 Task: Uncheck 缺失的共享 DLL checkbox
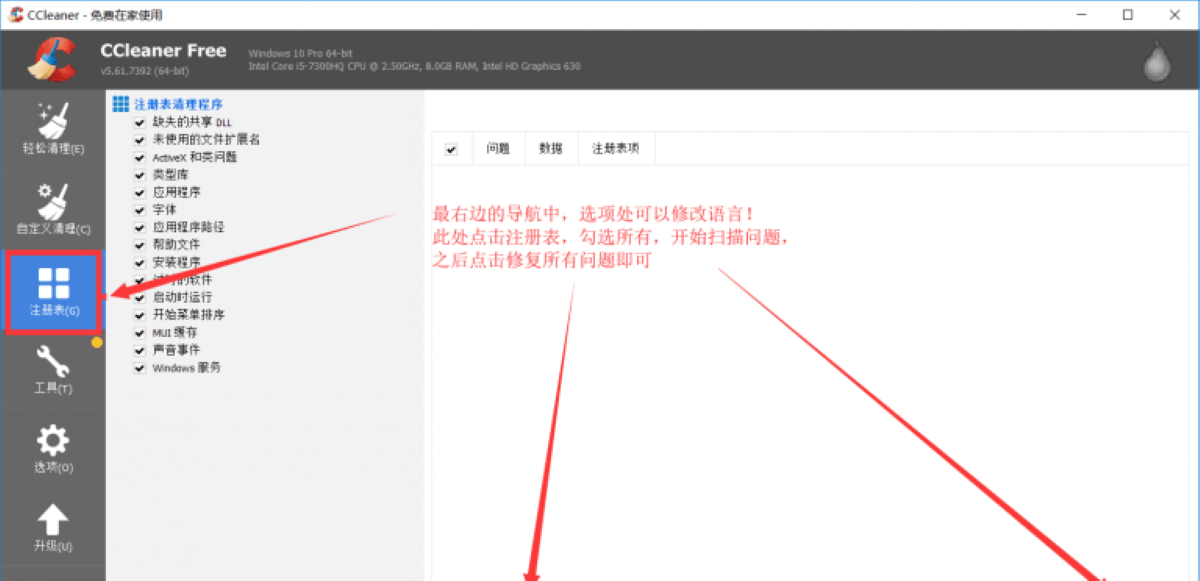[x=140, y=122]
